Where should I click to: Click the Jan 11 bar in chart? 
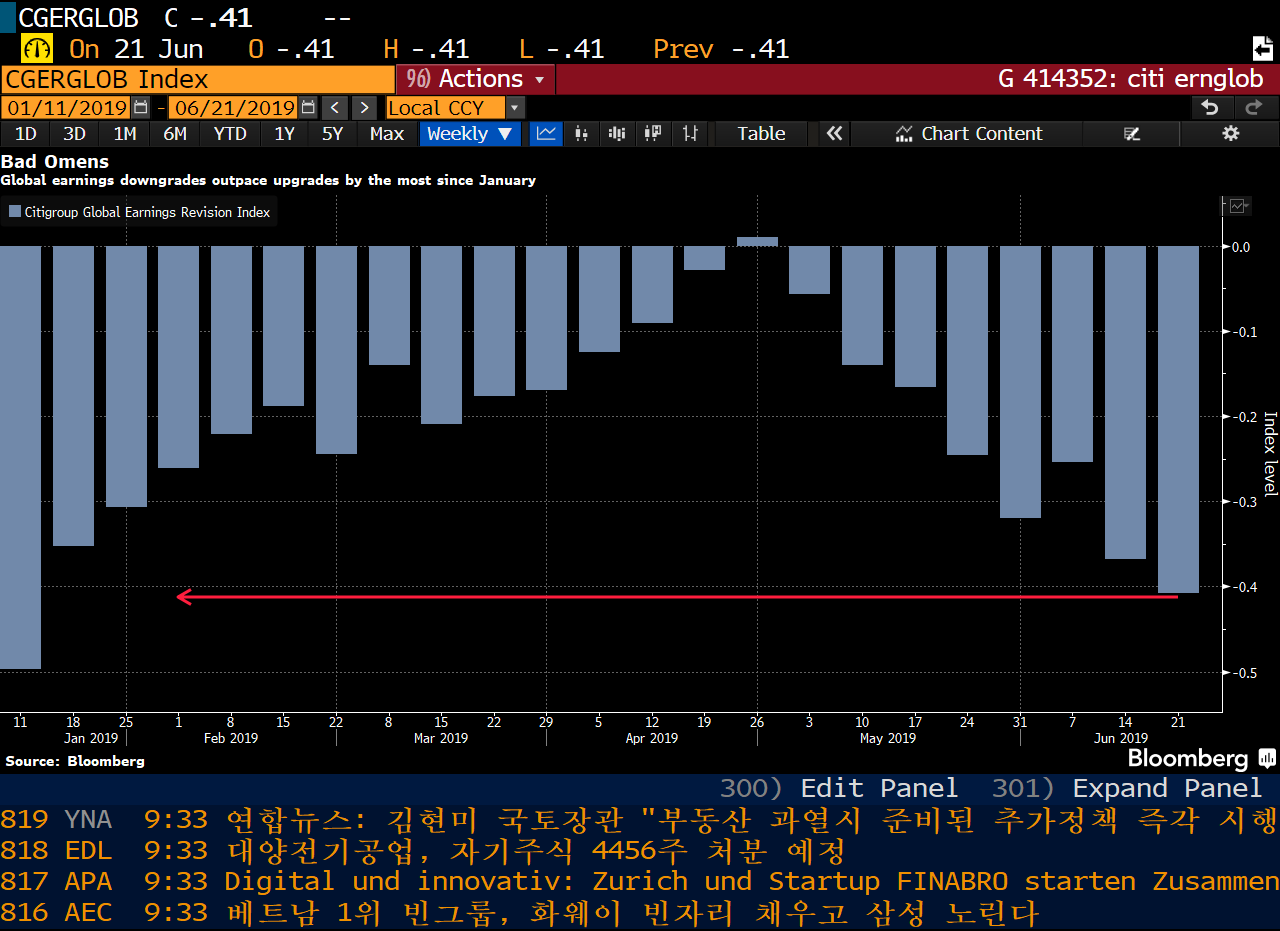point(20,457)
